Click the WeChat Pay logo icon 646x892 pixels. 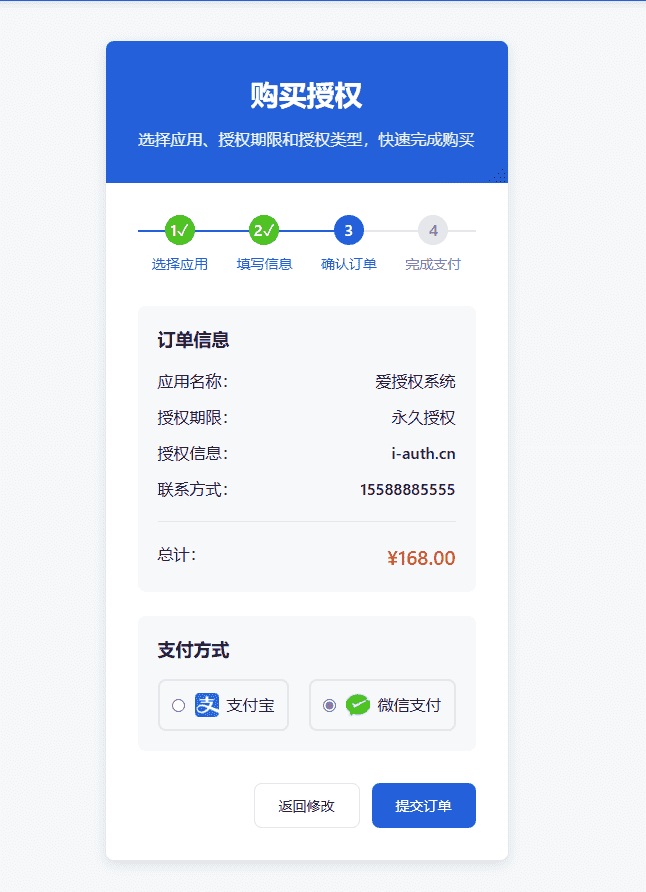click(x=358, y=705)
